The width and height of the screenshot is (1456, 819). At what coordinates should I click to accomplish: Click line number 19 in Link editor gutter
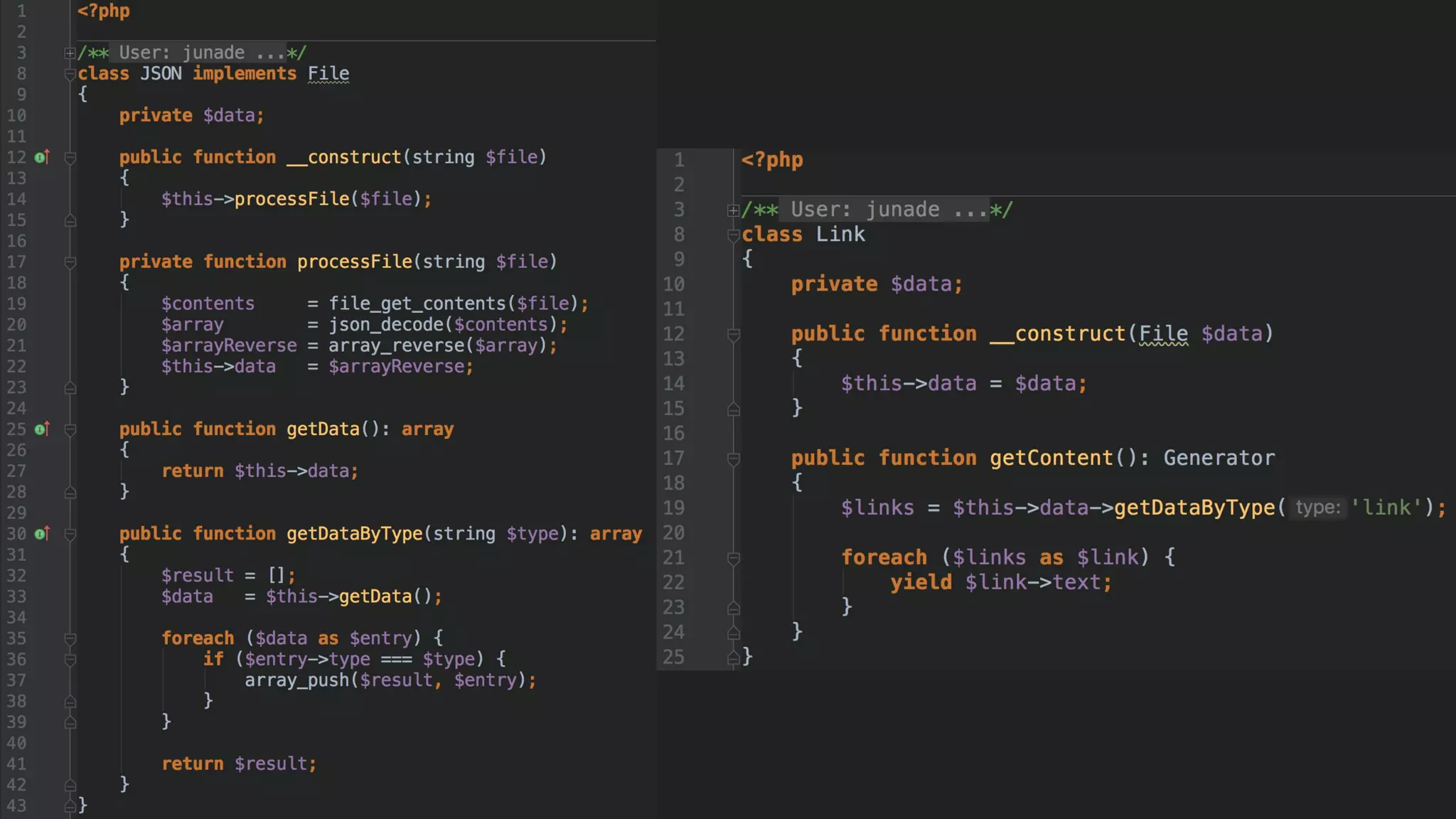click(x=673, y=508)
